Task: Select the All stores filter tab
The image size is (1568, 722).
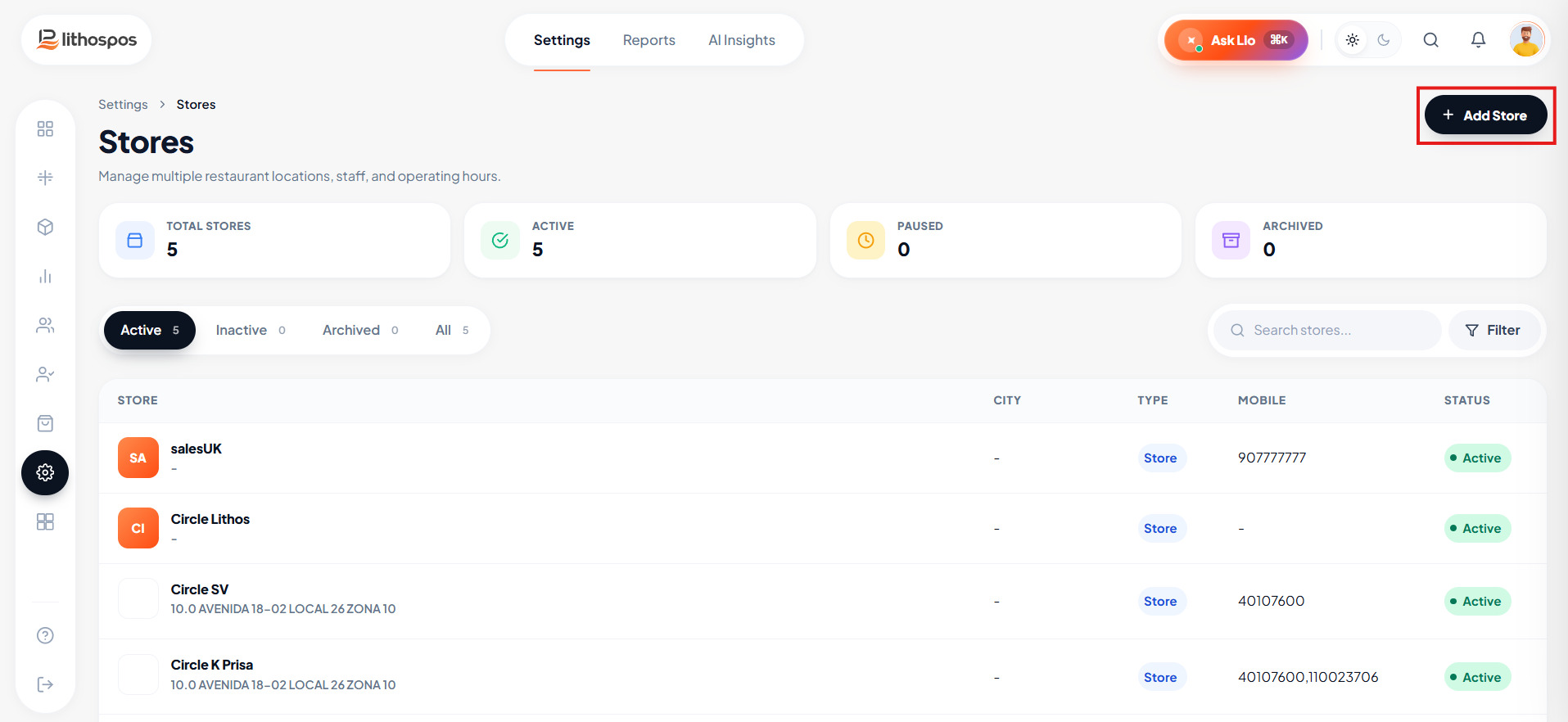Action: 452,330
